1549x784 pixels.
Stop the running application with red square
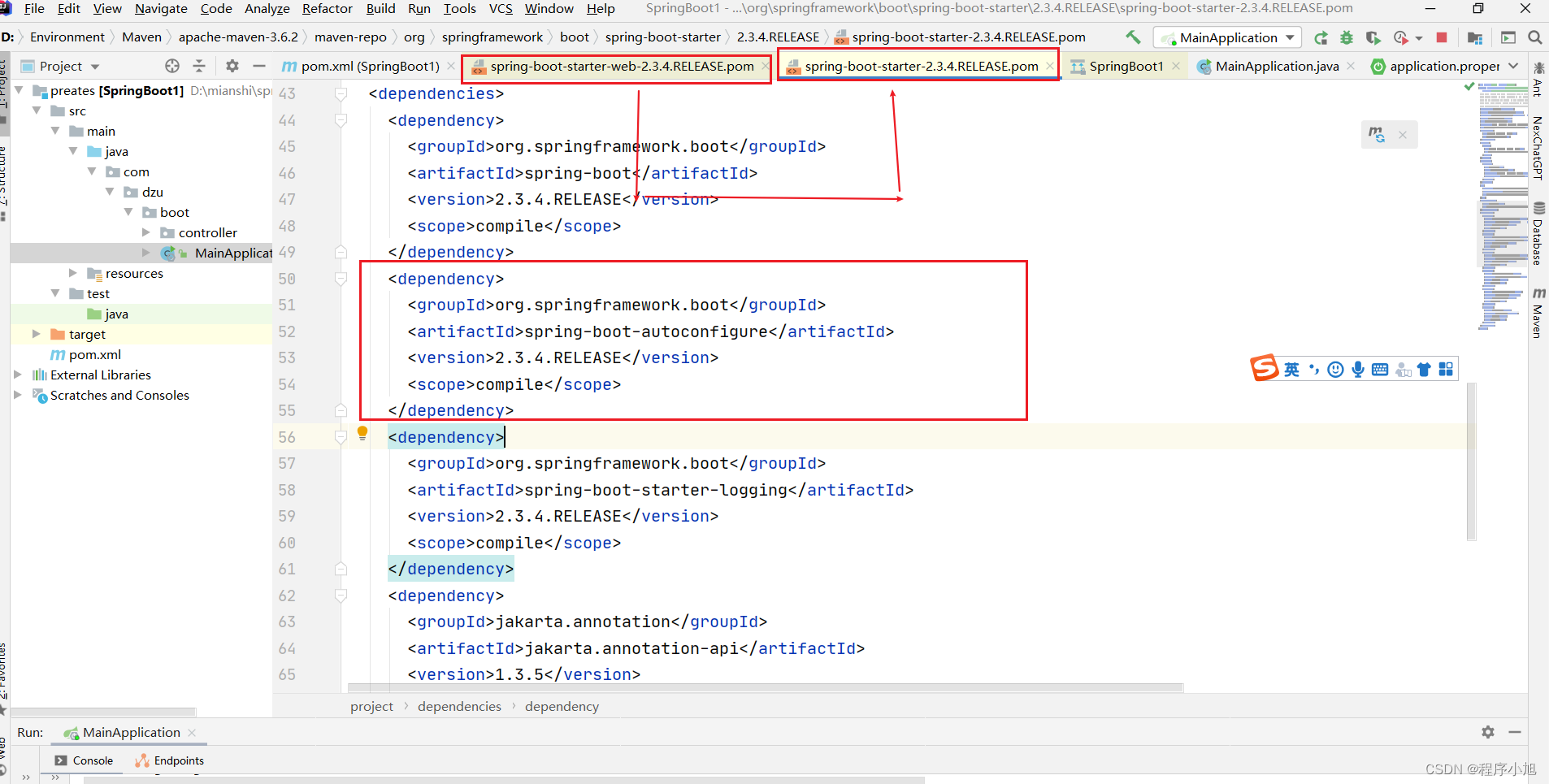click(1442, 37)
